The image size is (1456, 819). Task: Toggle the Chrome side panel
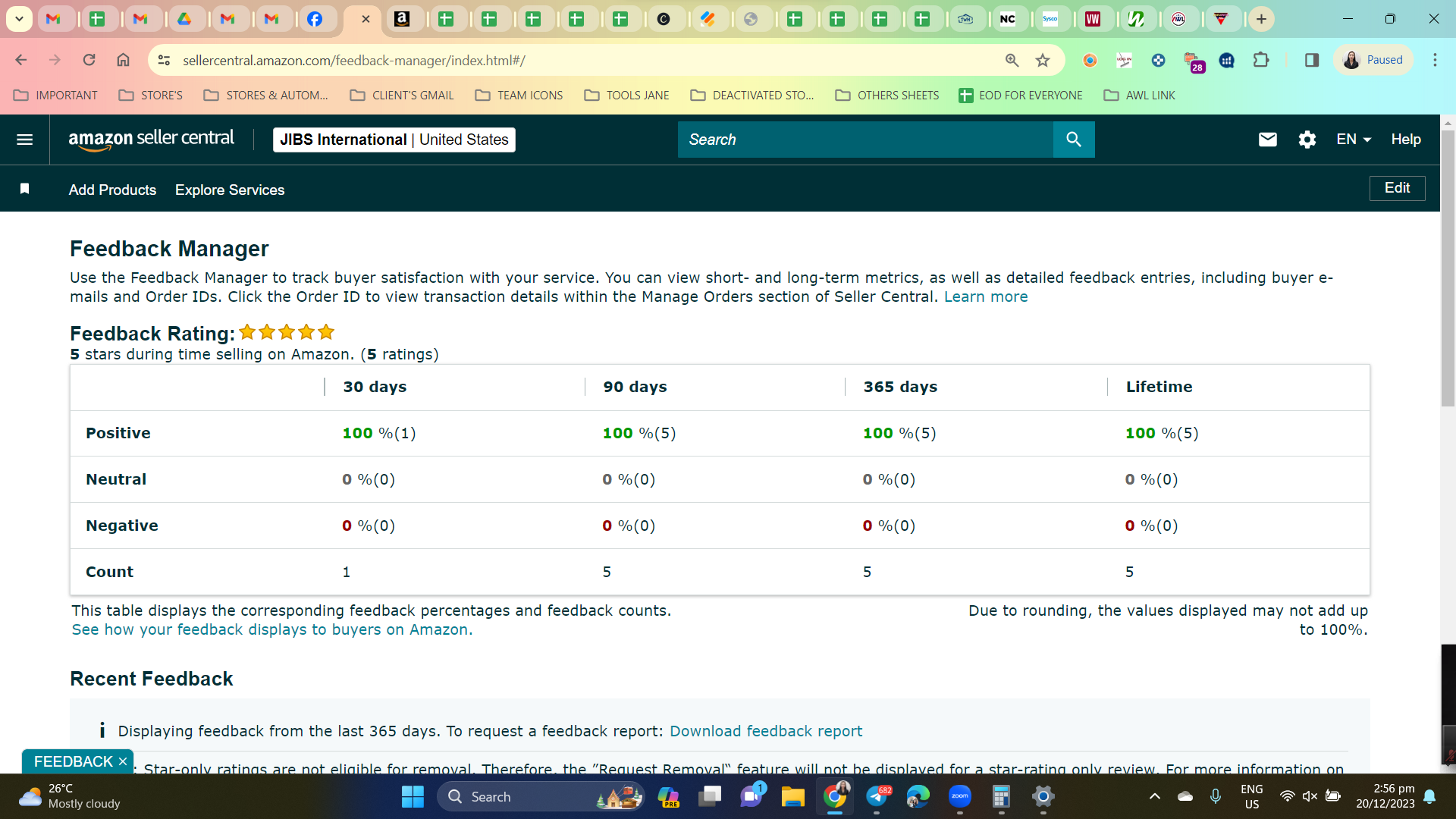point(1312,60)
